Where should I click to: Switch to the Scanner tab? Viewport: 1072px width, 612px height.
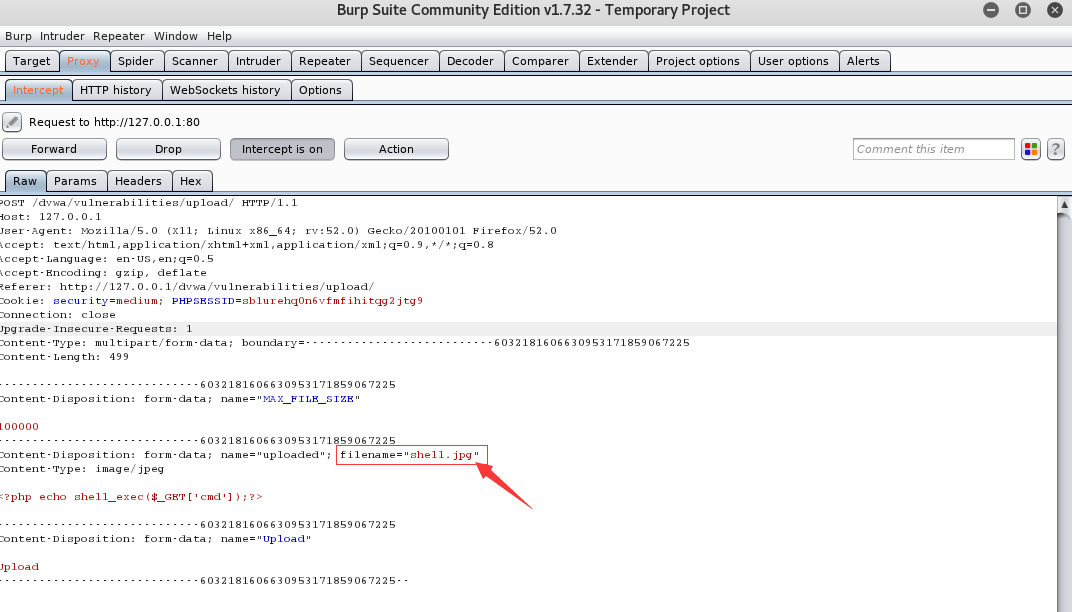tap(195, 61)
